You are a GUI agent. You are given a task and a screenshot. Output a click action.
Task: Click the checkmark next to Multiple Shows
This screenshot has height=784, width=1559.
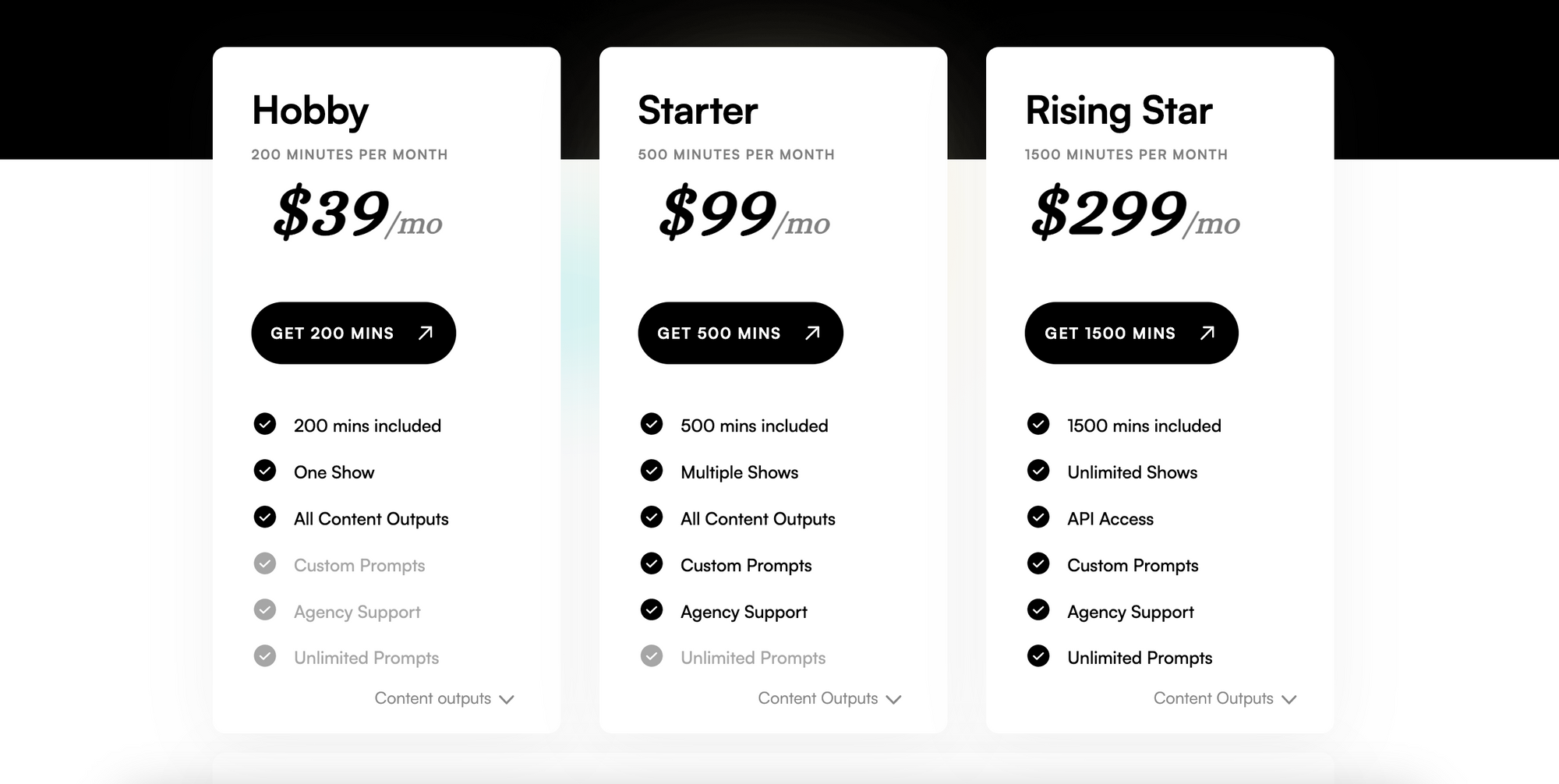click(x=652, y=471)
